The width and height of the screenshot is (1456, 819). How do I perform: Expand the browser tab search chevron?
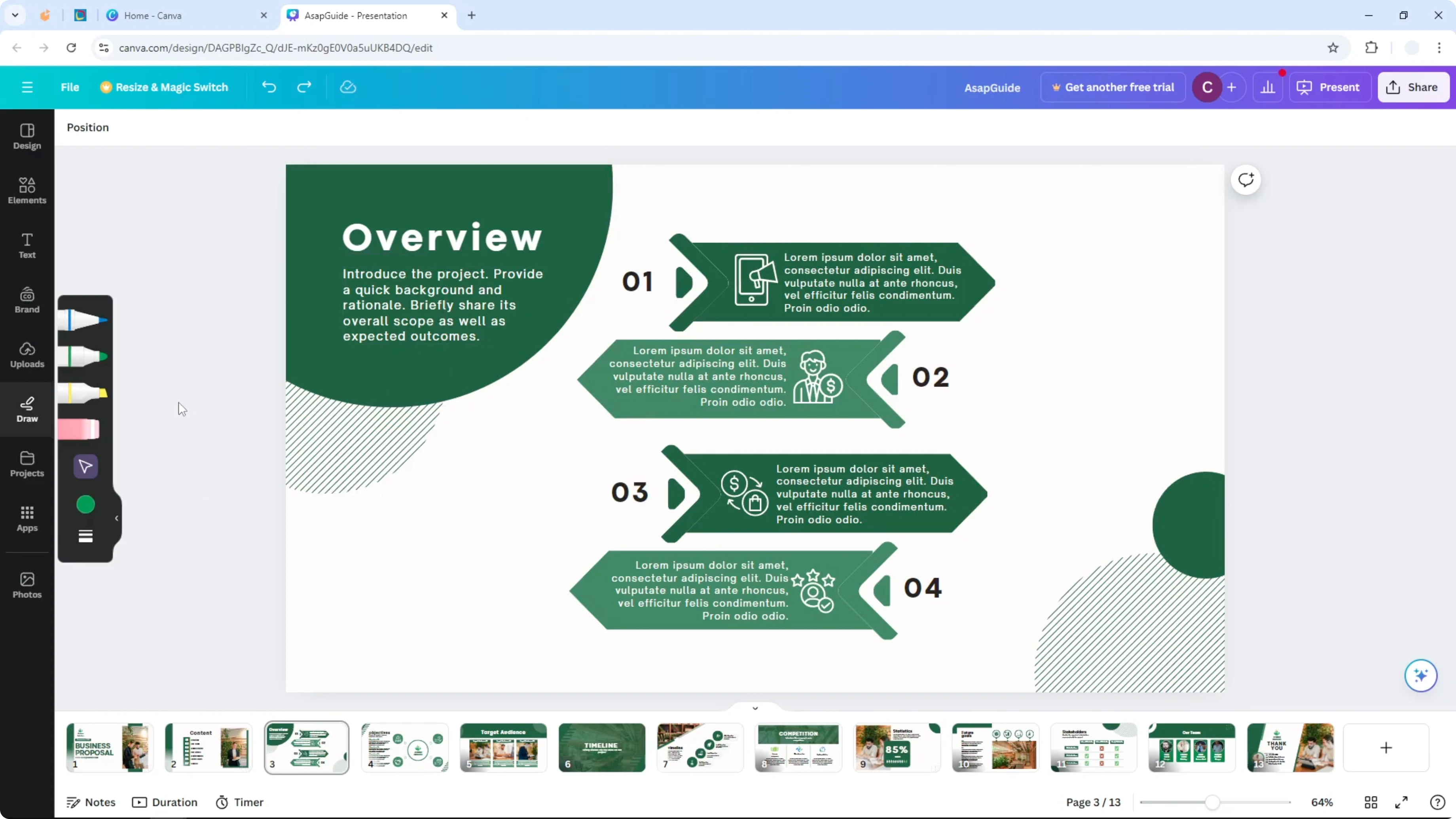15,15
